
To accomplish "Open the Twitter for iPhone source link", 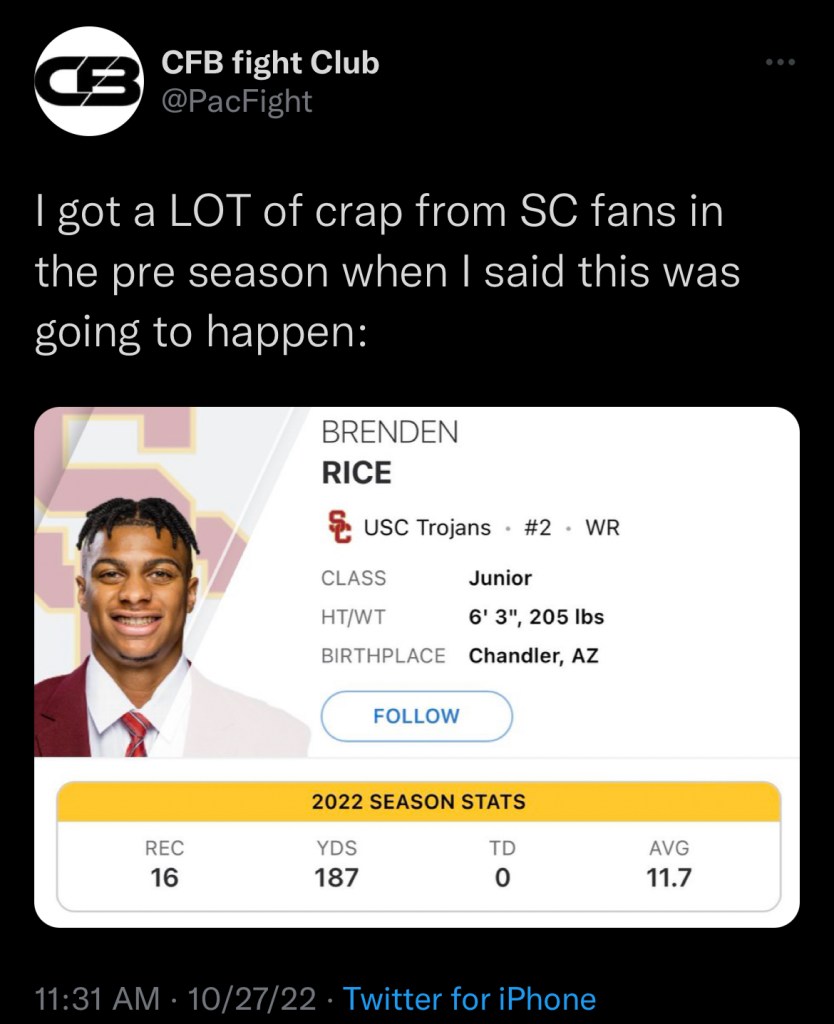I will pos(469,998).
